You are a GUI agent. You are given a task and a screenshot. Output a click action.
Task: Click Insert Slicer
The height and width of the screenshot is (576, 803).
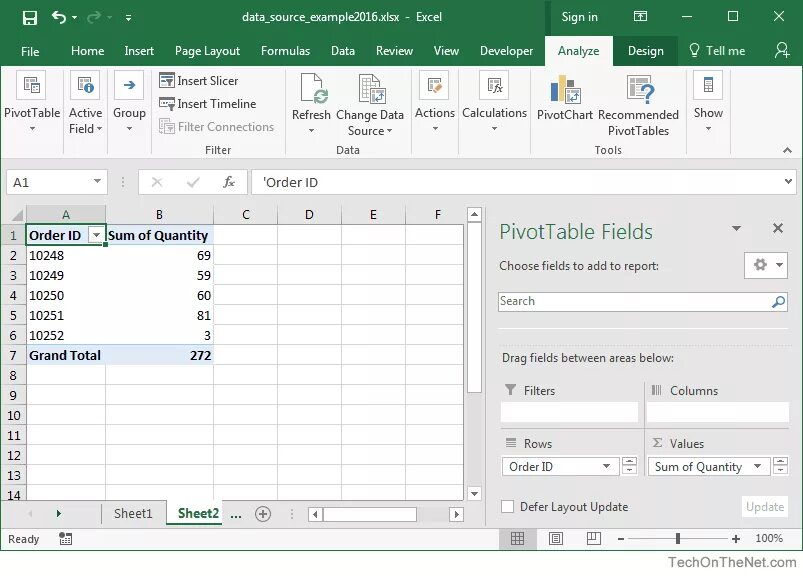pyautogui.click(x=199, y=81)
